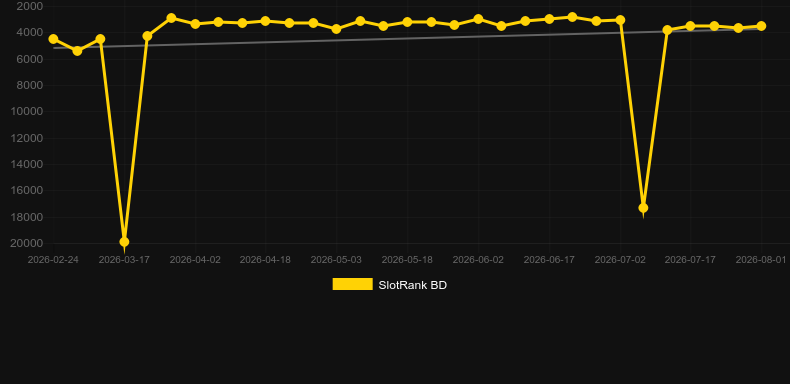Click the yellow SlotRank BD legend swatch
Image resolution: width=790 pixels, height=384 pixels.
tap(353, 284)
